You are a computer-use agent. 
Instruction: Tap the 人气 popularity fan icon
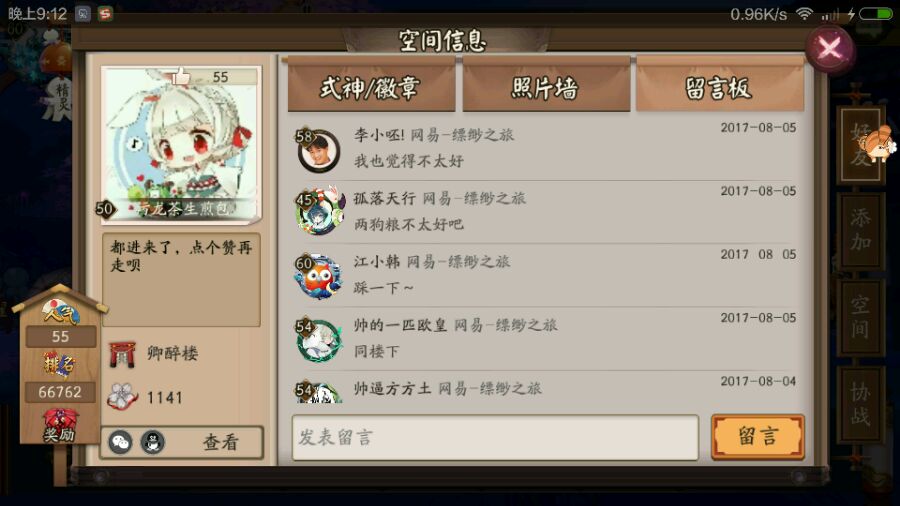[x=60, y=310]
